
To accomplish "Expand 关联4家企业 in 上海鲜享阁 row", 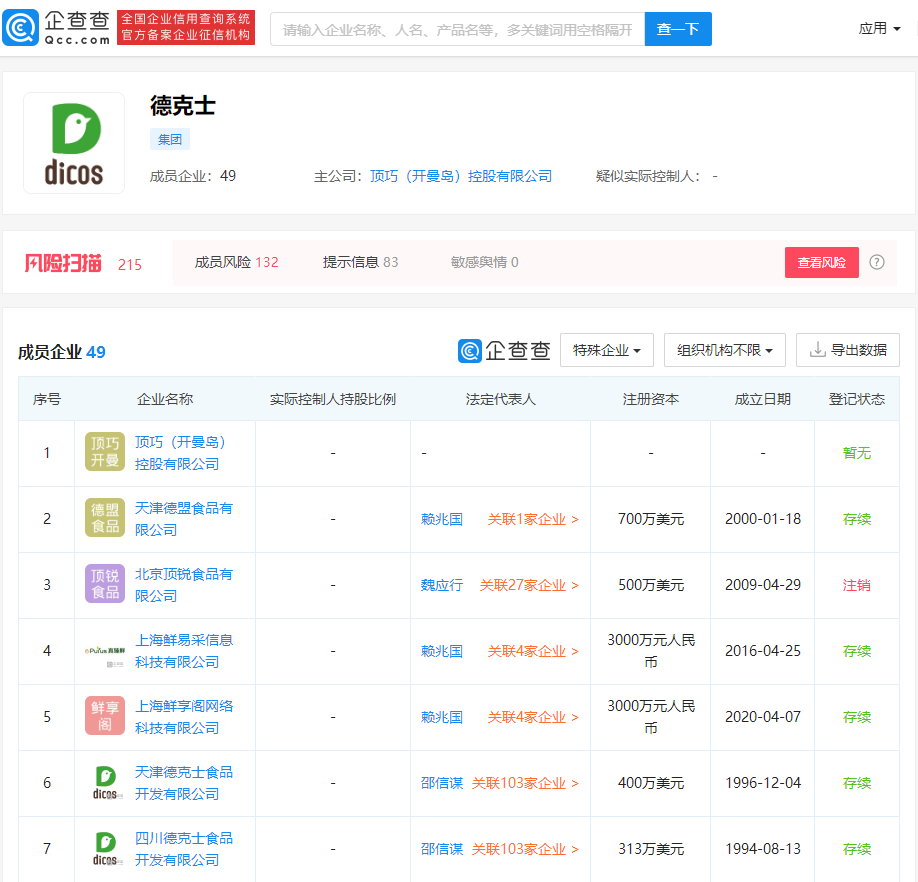I will 533,718.
